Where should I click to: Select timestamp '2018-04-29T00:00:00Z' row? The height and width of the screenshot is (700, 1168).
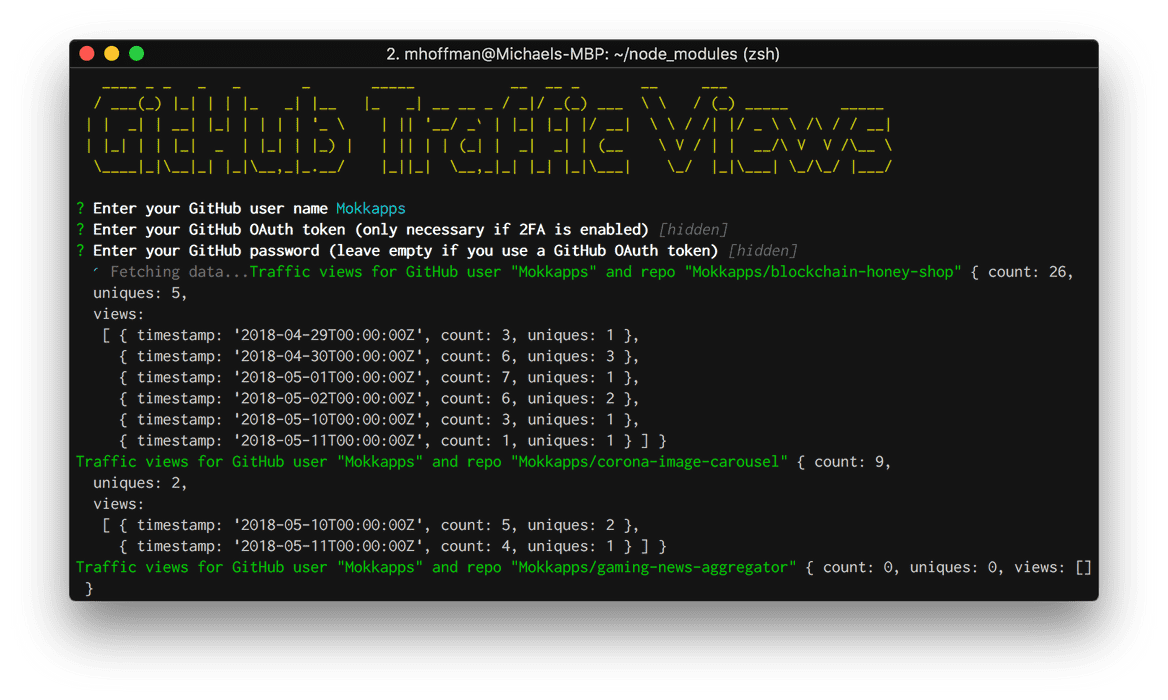click(x=370, y=335)
